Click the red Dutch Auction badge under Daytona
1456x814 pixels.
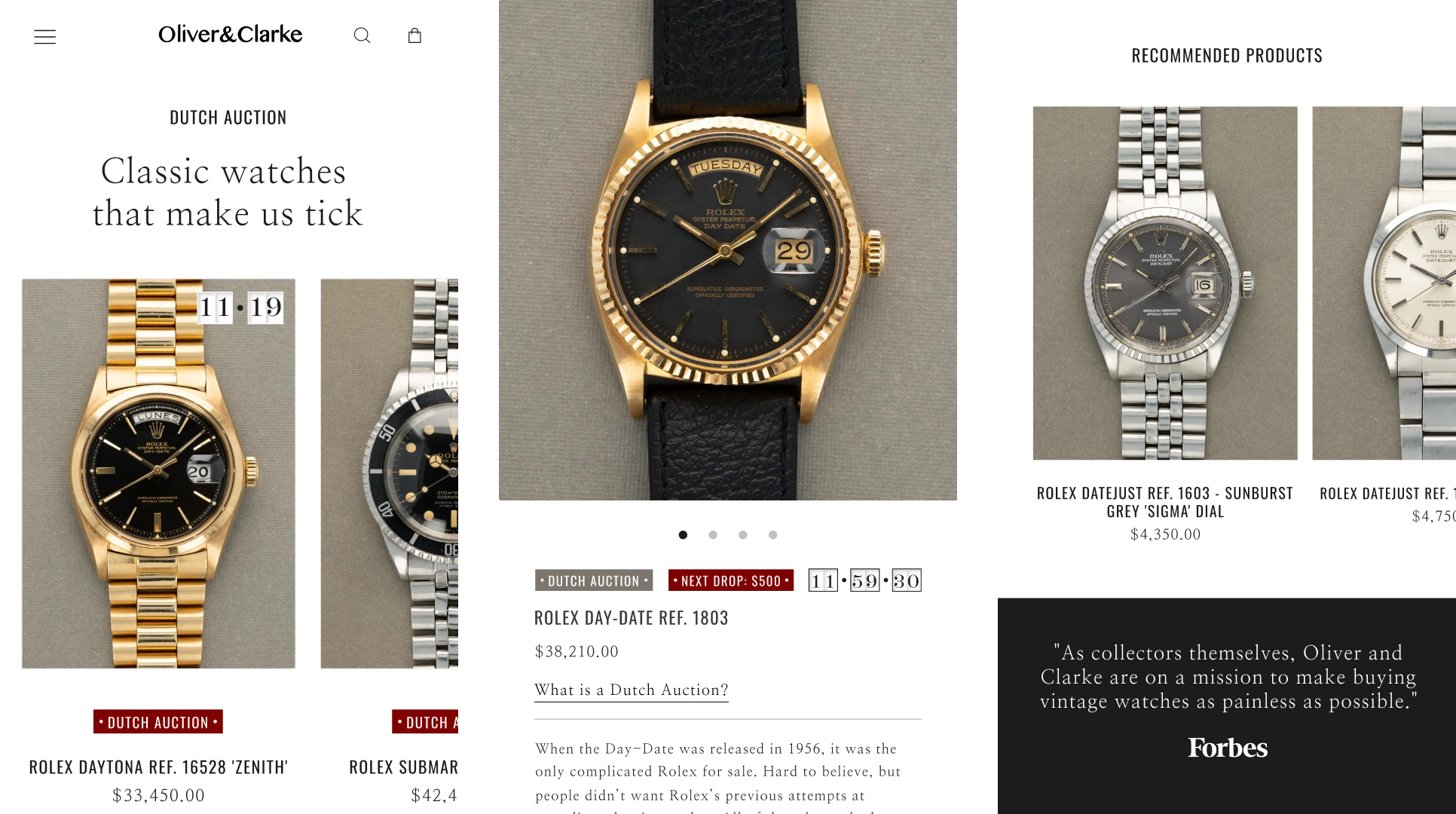(158, 722)
